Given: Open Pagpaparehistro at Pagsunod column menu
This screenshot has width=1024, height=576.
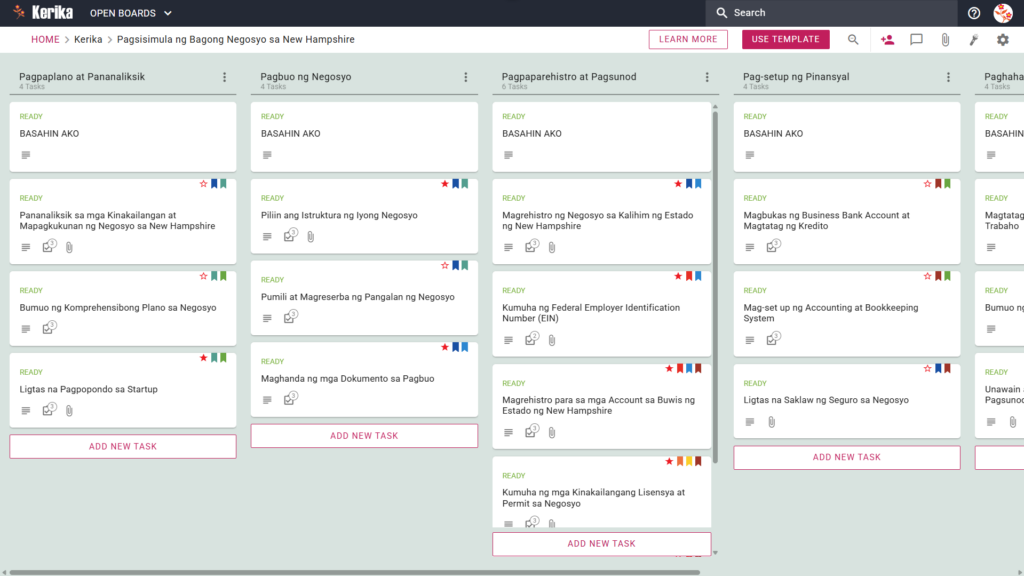Looking at the screenshot, I should 707,77.
